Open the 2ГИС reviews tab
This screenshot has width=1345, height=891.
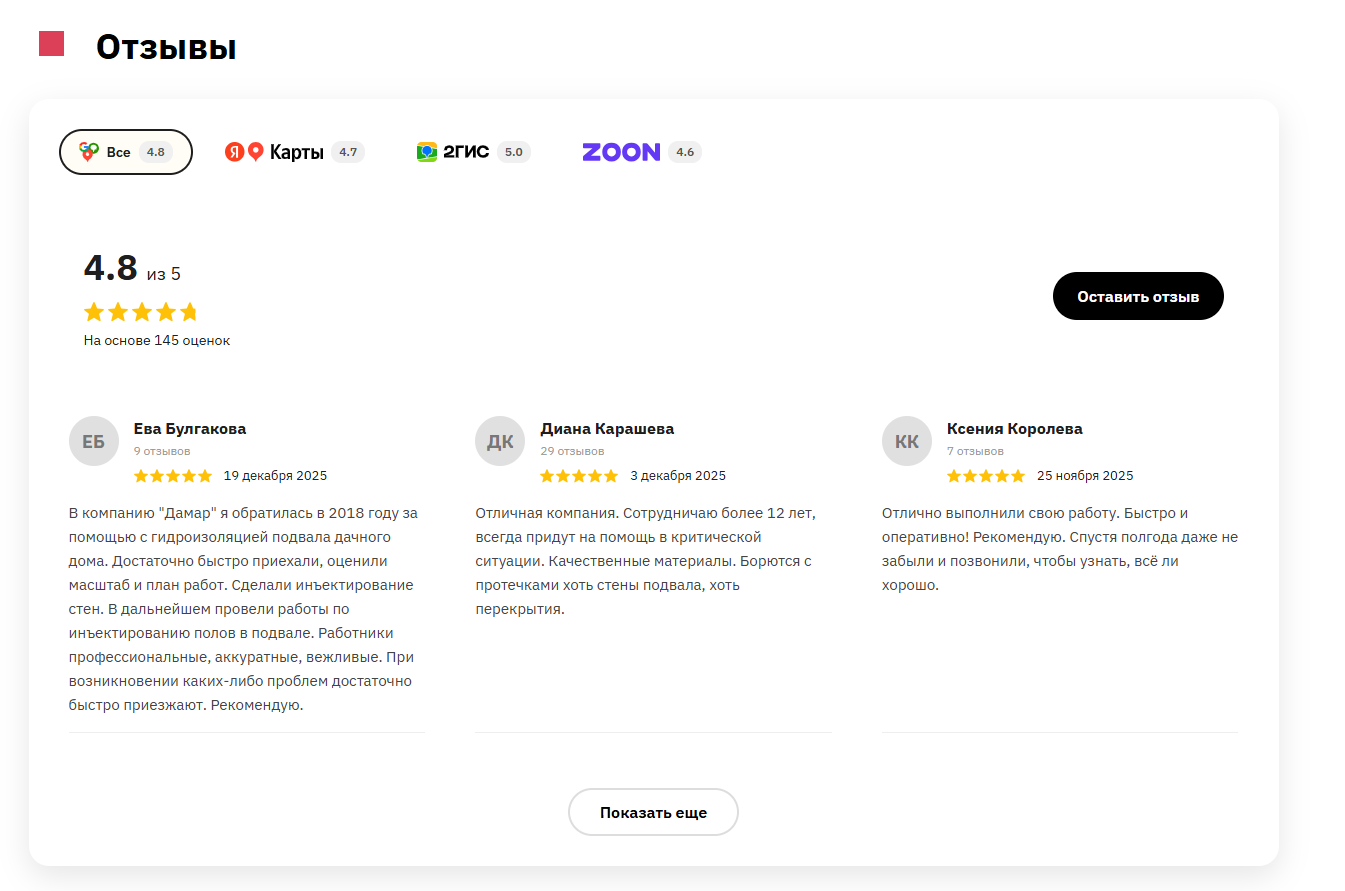pyautogui.click(x=474, y=152)
